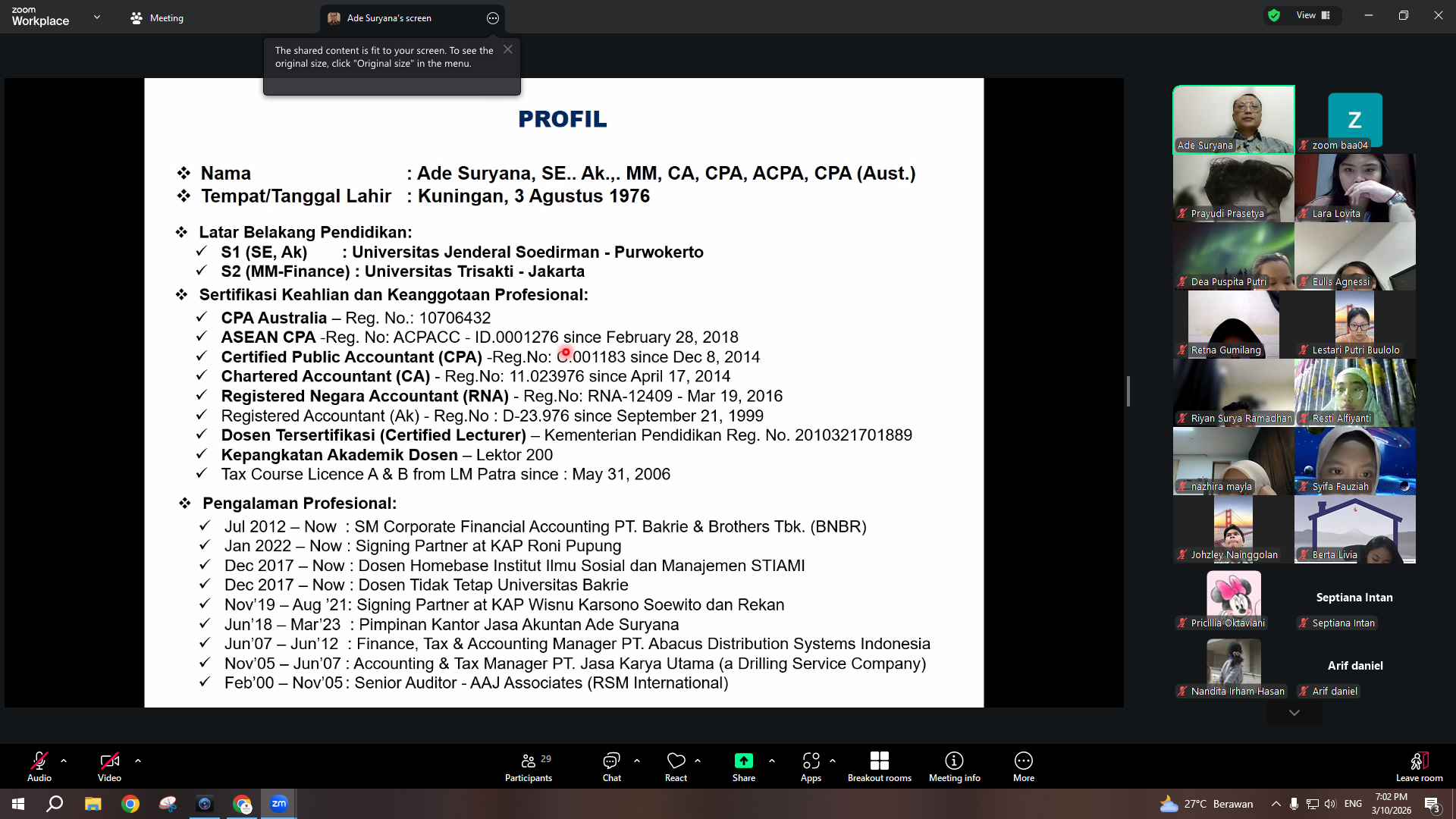The height and width of the screenshot is (819, 1456).
Task: Select Syifa Fauziah's video tile
Action: (1355, 461)
